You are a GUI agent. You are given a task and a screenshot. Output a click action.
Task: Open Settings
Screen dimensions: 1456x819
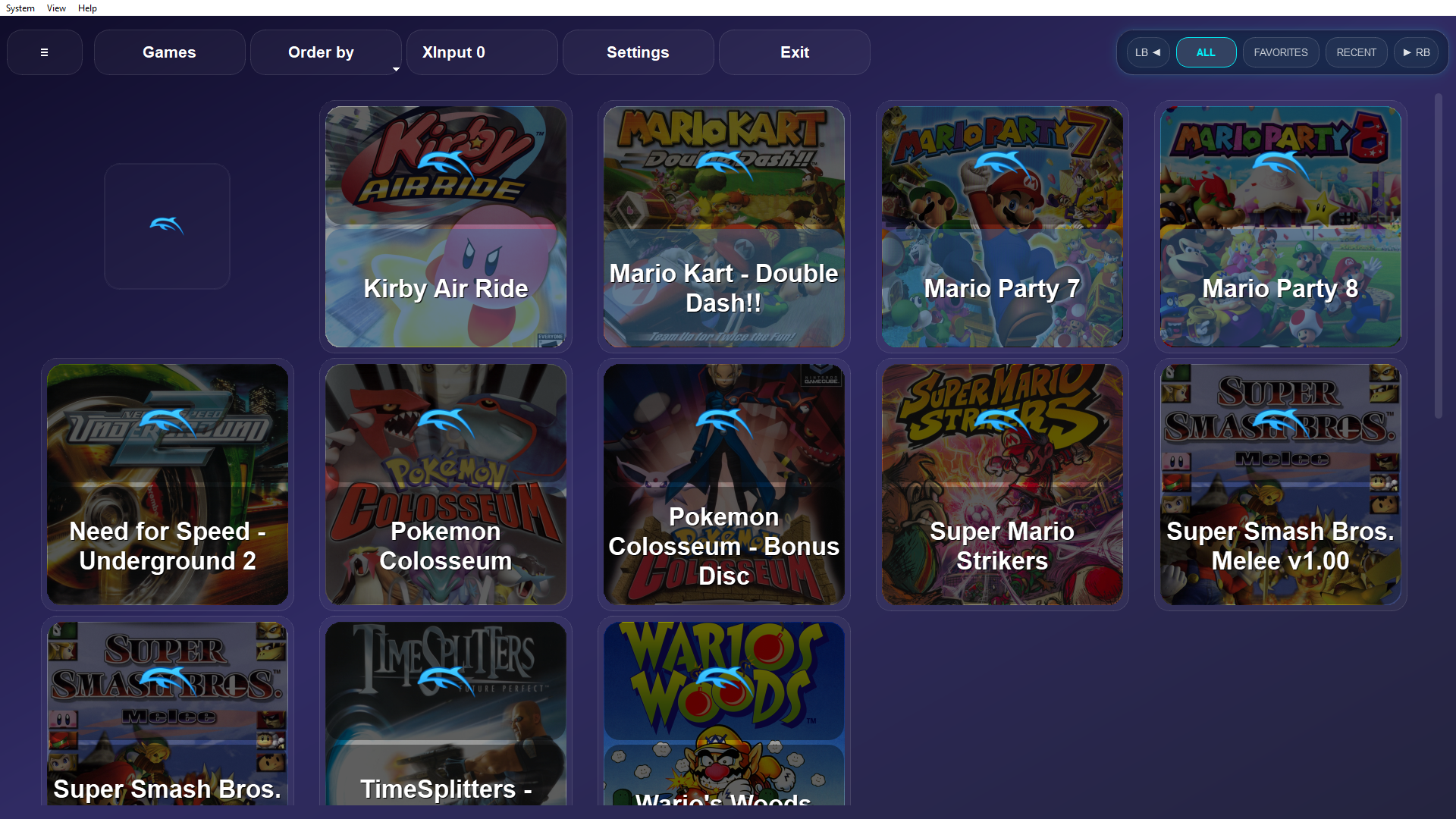(x=638, y=52)
